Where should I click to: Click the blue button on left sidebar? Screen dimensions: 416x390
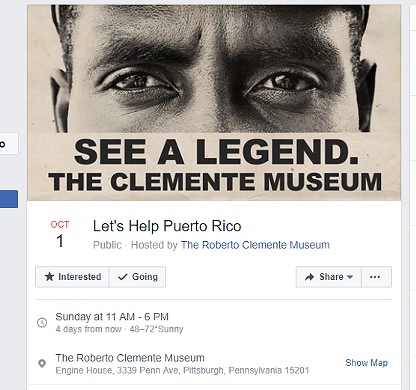click(9, 199)
